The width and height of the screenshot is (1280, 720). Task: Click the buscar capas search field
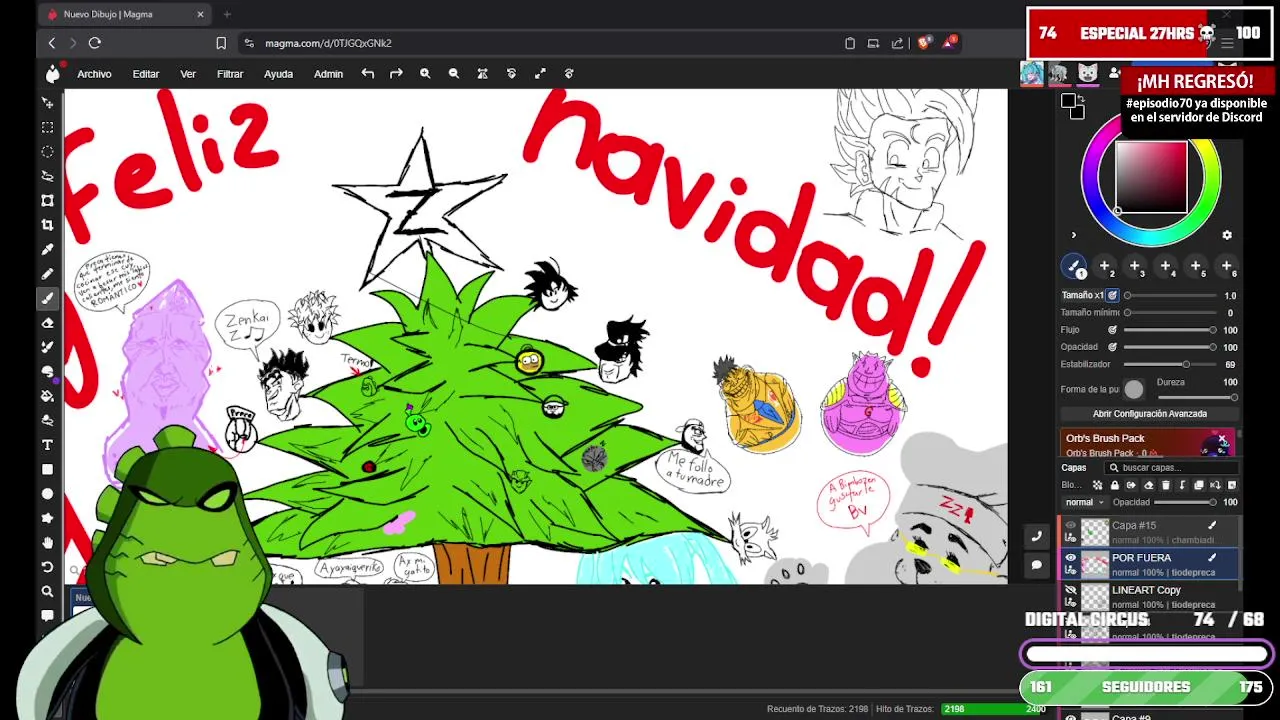1172,467
